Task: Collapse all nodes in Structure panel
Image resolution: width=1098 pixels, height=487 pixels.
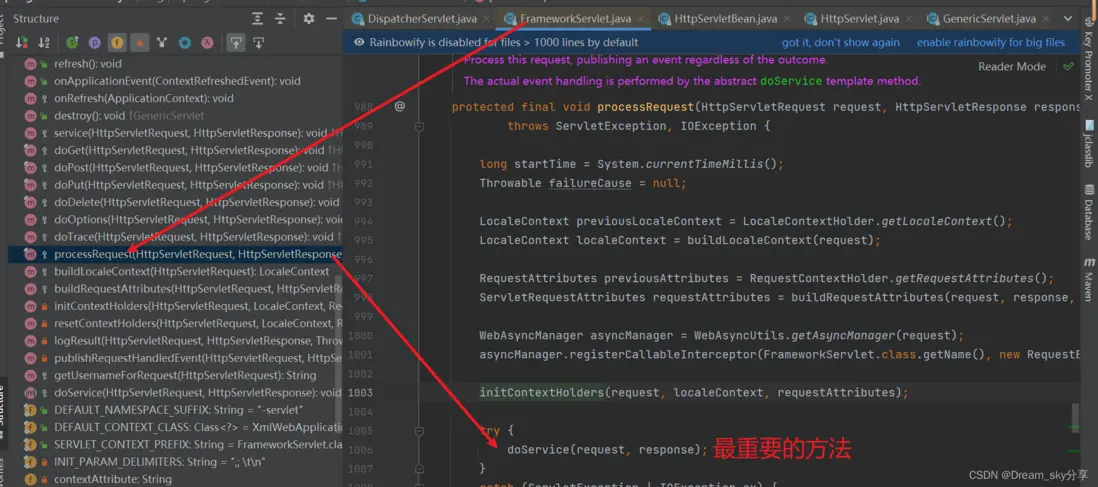Action: click(x=280, y=19)
